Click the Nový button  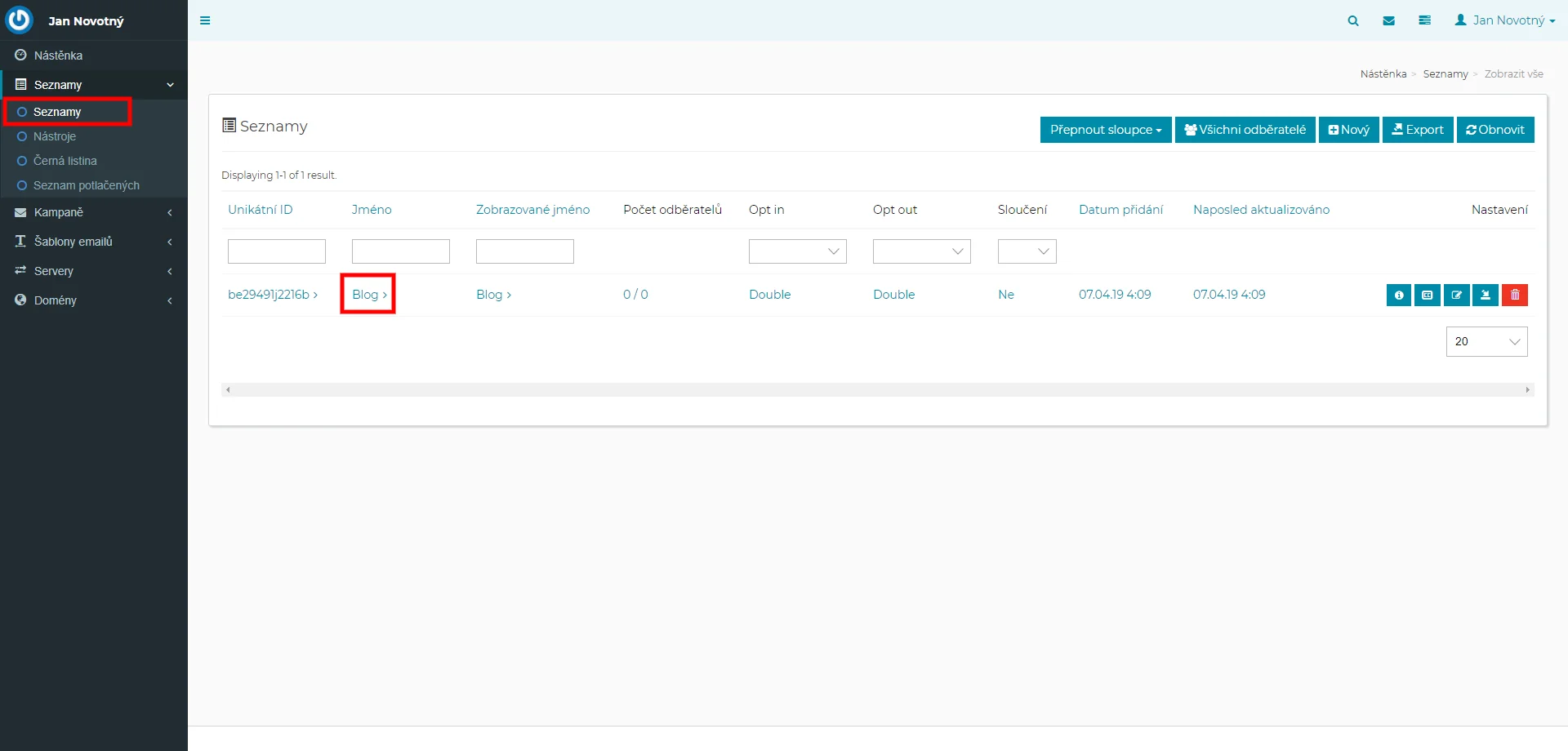[1348, 130]
